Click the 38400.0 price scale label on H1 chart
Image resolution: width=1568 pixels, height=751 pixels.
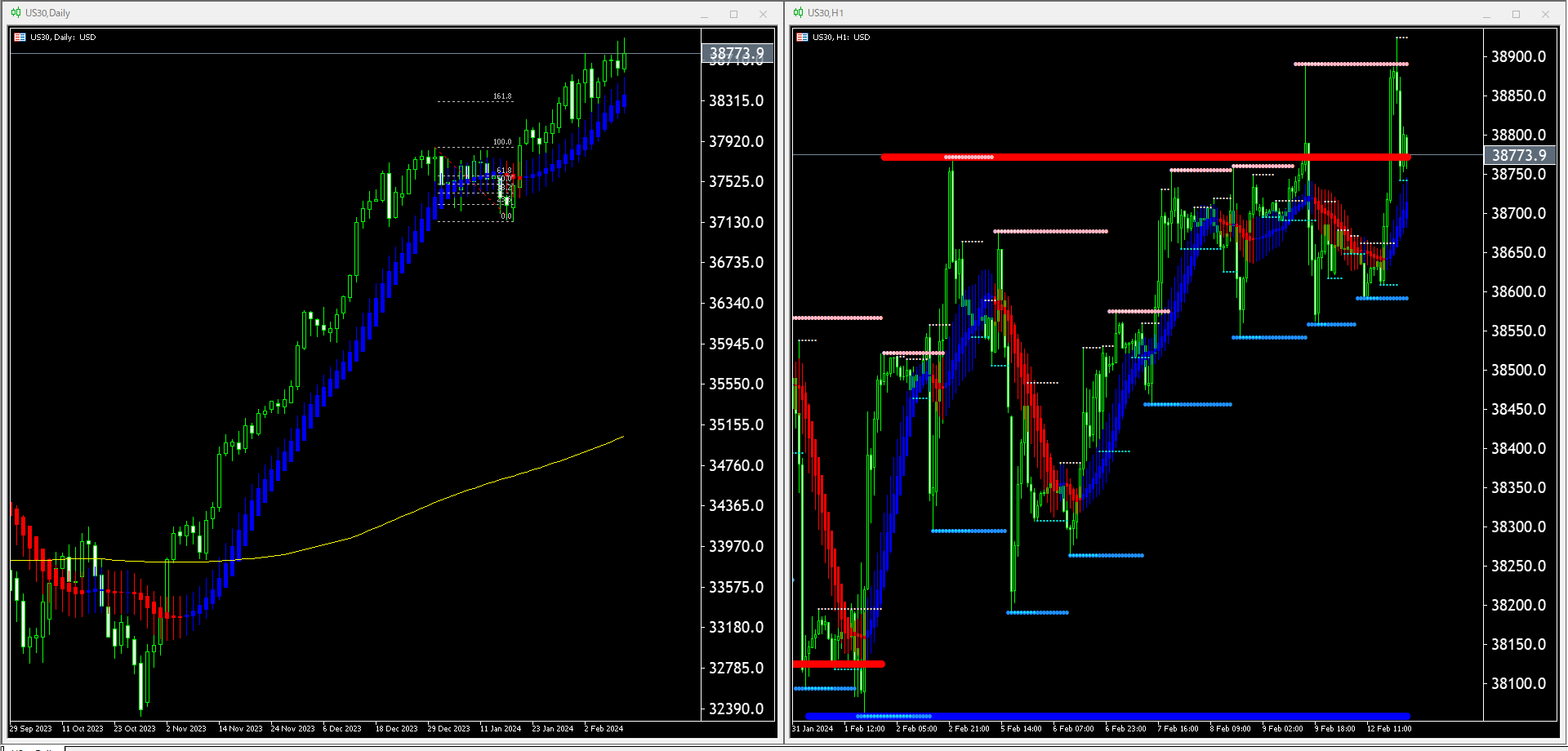pos(1519,449)
